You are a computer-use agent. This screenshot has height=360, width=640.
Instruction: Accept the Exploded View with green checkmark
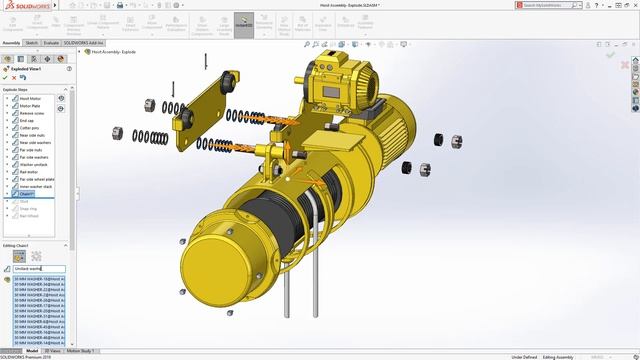pos(5,78)
